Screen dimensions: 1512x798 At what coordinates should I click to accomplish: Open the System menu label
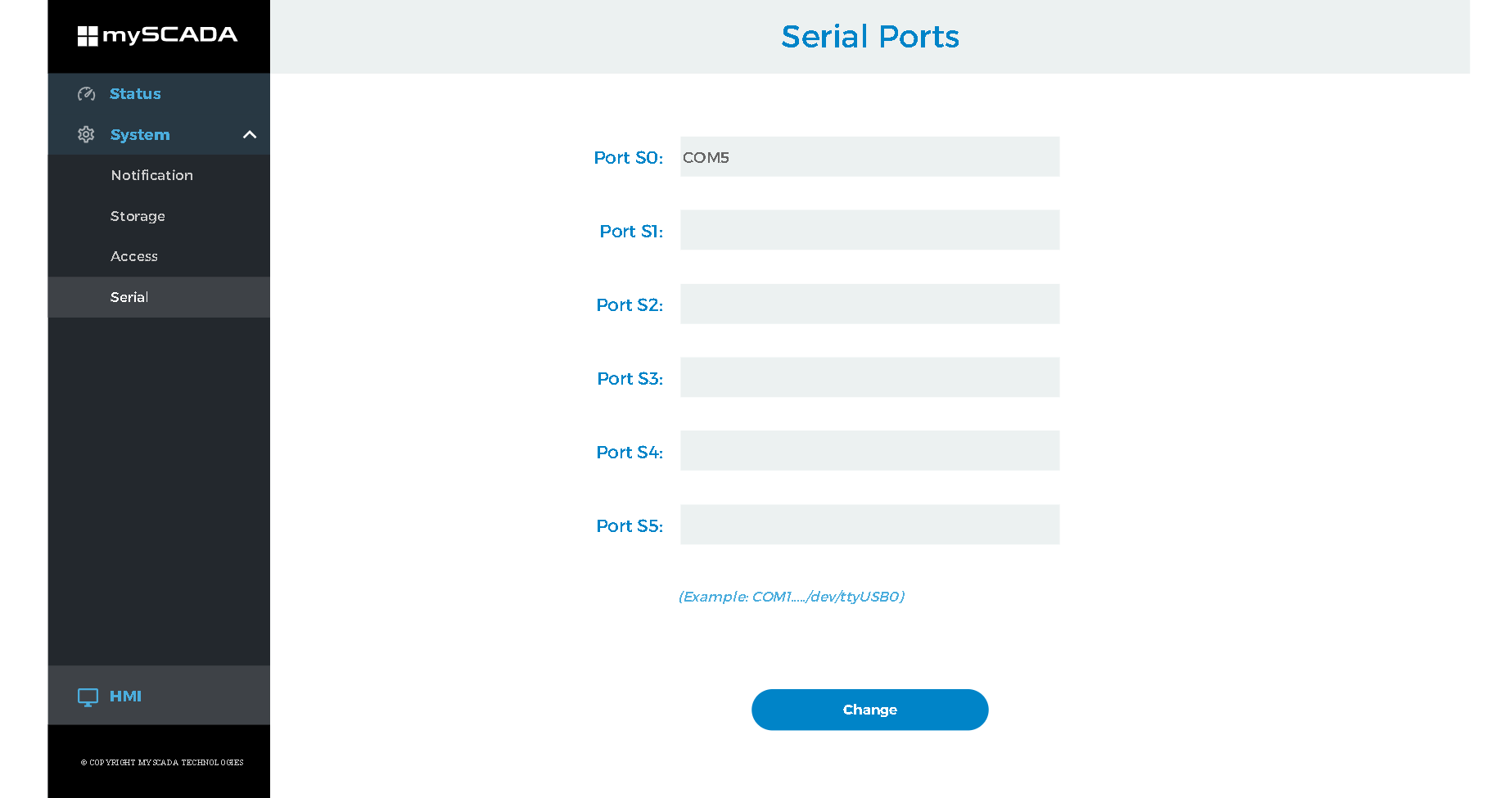[x=140, y=134]
